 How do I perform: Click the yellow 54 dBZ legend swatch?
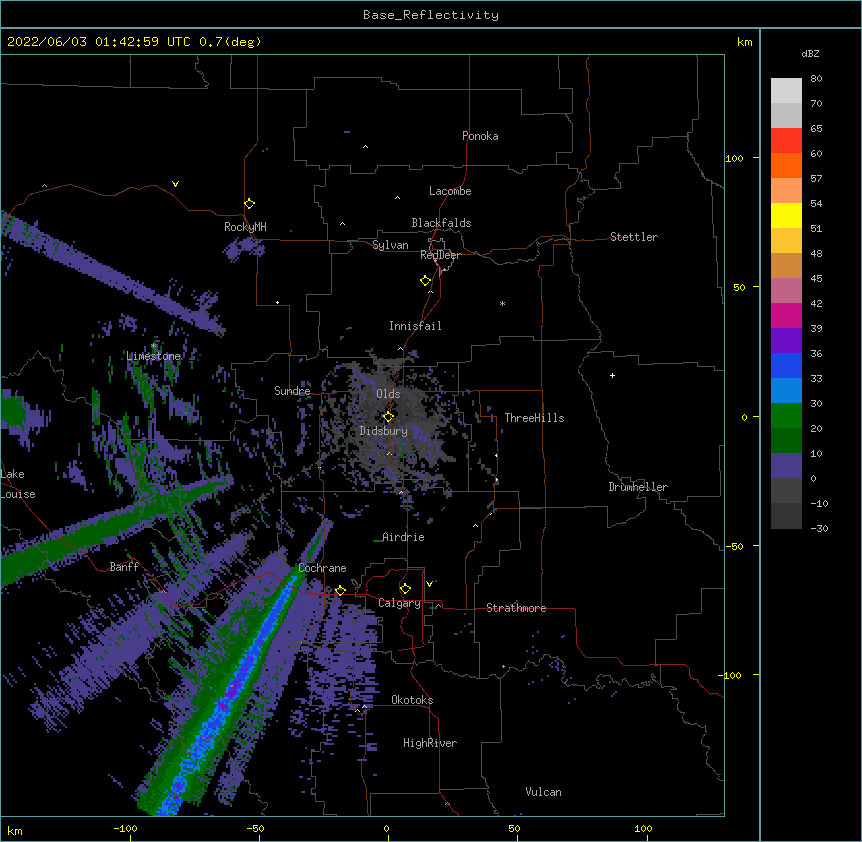click(786, 215)
